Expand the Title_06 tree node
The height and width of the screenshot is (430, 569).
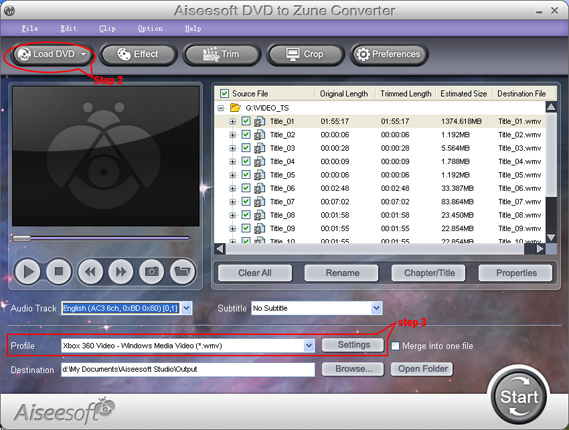[232, 189]
